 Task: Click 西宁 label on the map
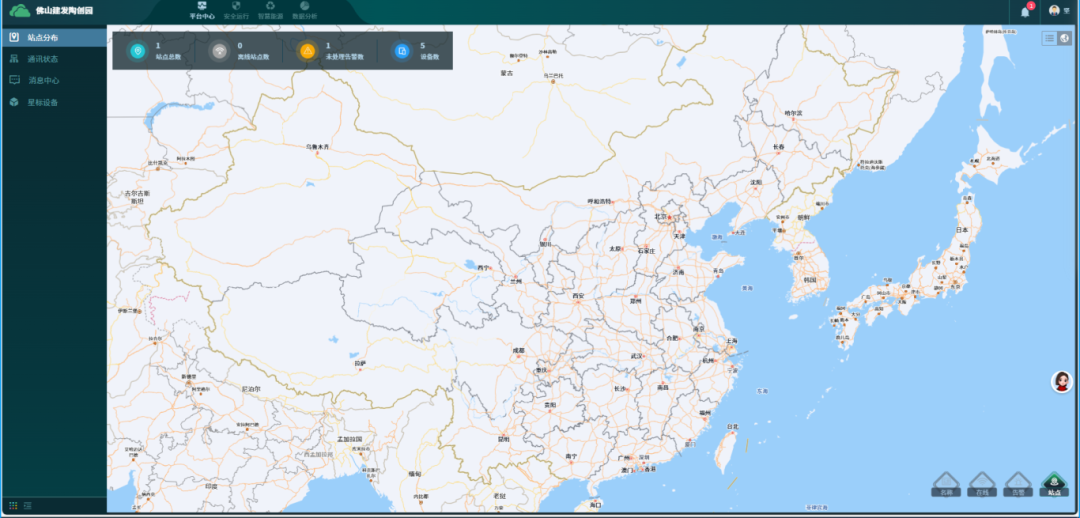tap(484, 267)
